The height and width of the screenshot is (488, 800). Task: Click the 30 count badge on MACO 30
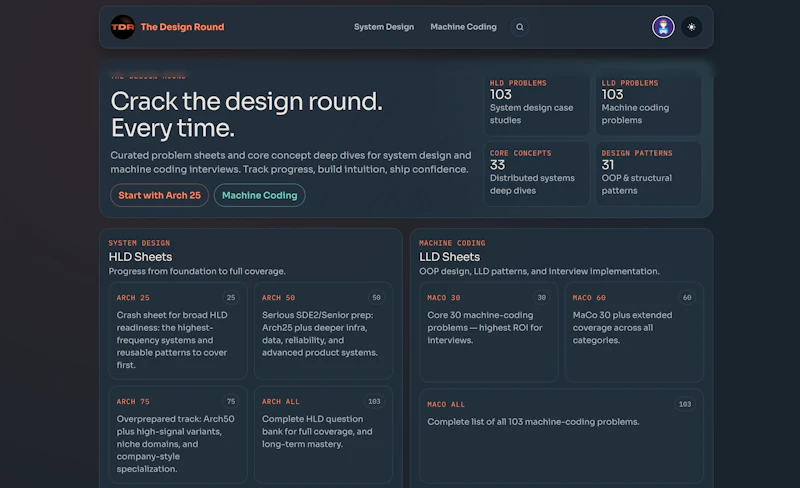coord(541,298)
